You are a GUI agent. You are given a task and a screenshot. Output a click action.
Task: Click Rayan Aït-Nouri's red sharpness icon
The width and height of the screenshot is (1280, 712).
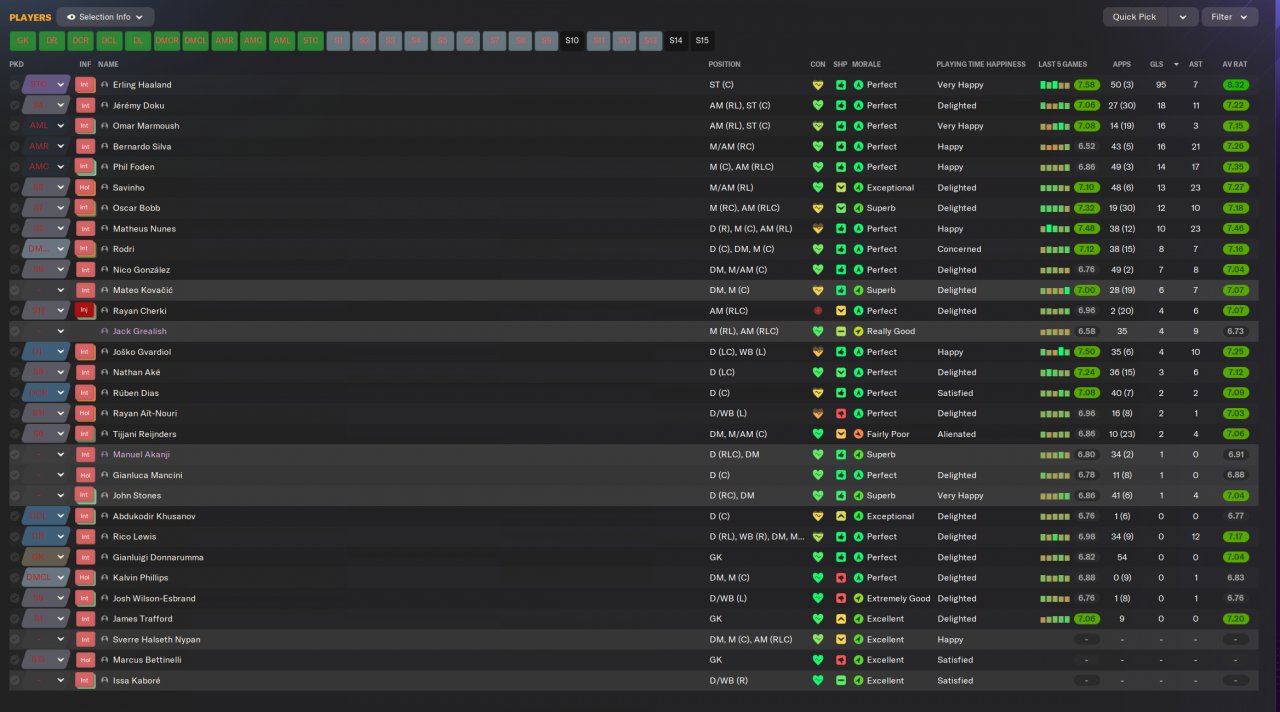(841, 413)
